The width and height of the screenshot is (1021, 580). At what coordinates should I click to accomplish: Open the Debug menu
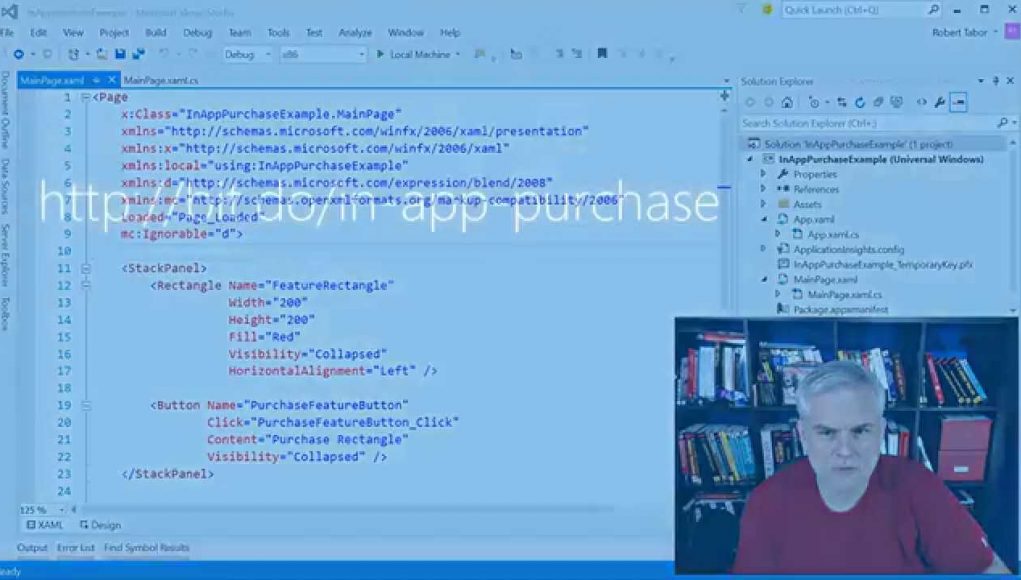coord(197,33)
